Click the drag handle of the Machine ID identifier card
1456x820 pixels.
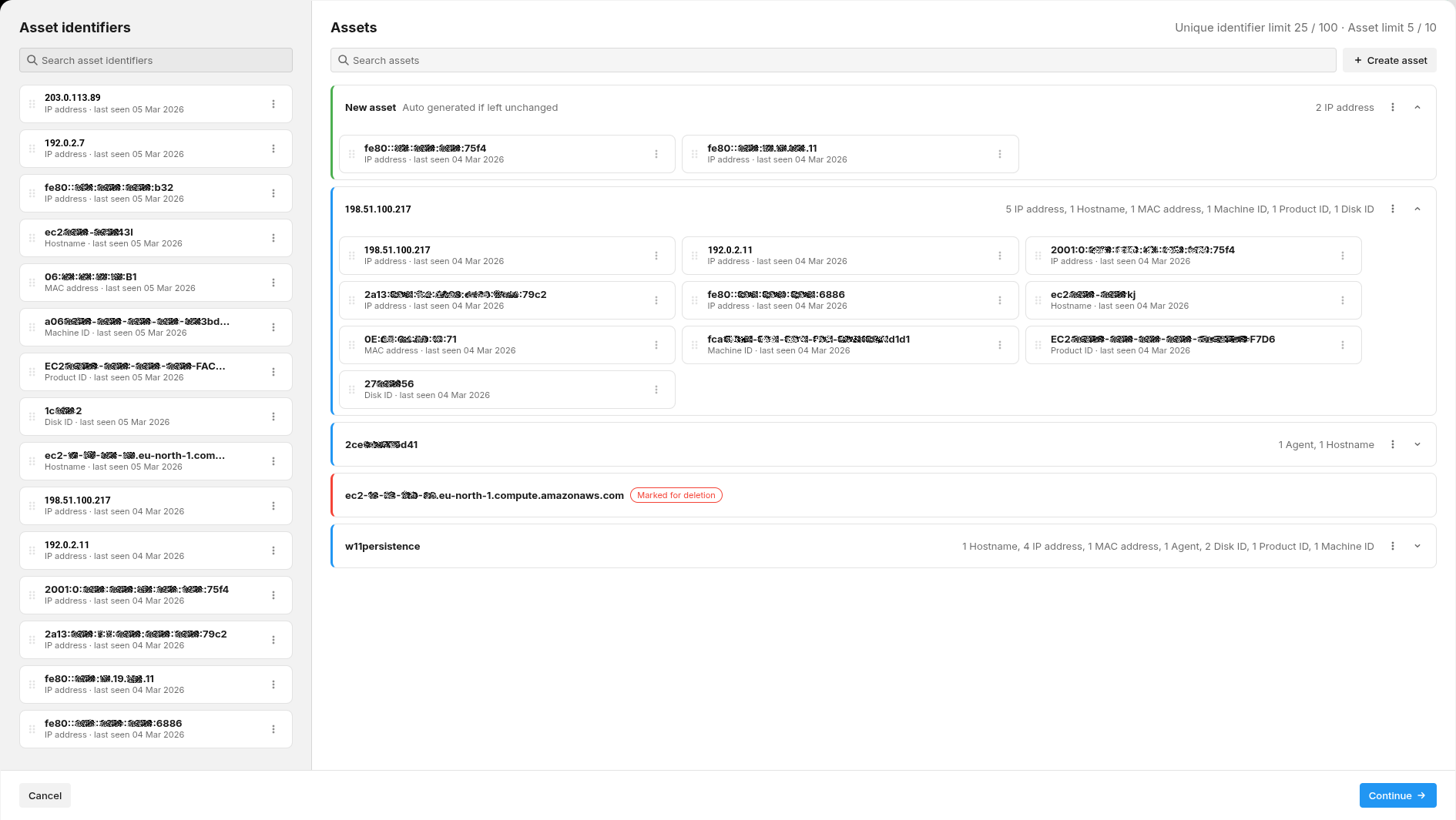[x=31, y=327]
